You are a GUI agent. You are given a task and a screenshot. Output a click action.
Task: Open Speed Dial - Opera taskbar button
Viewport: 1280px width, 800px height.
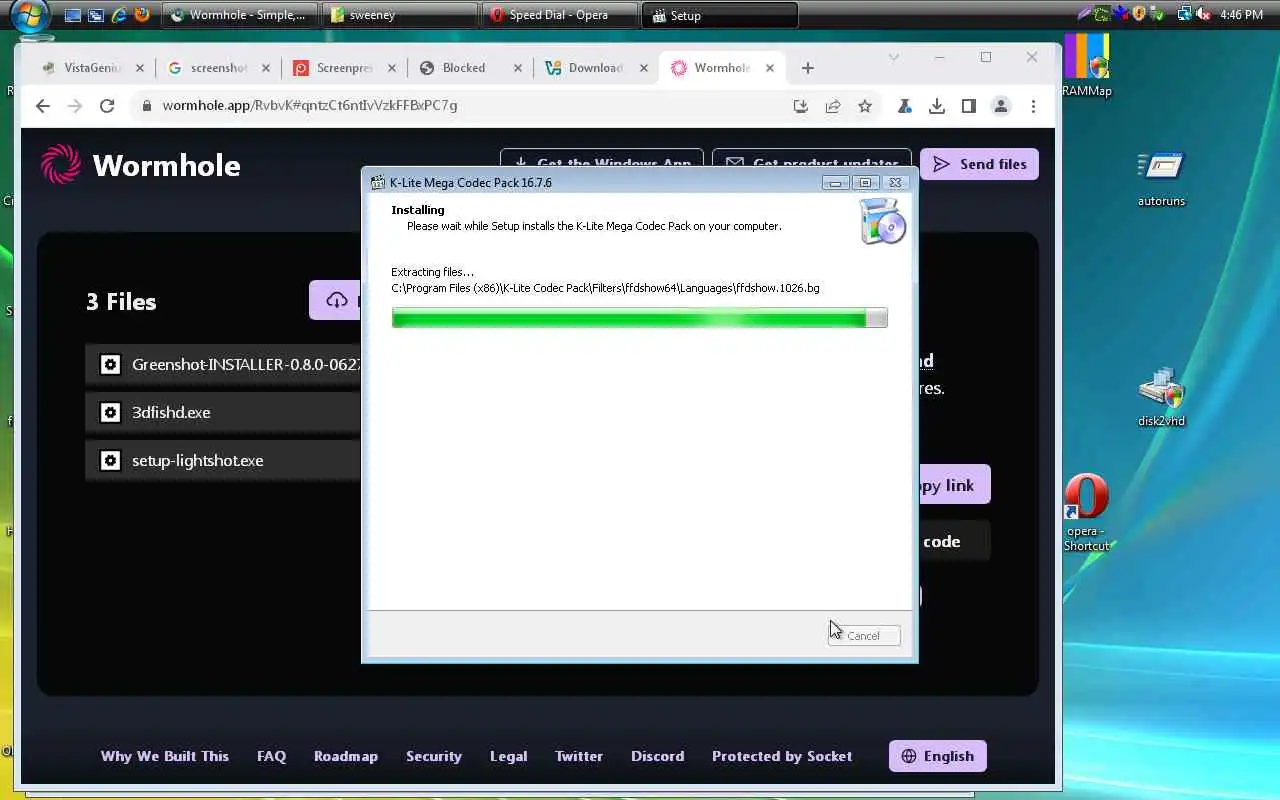(x=560, y=15)
